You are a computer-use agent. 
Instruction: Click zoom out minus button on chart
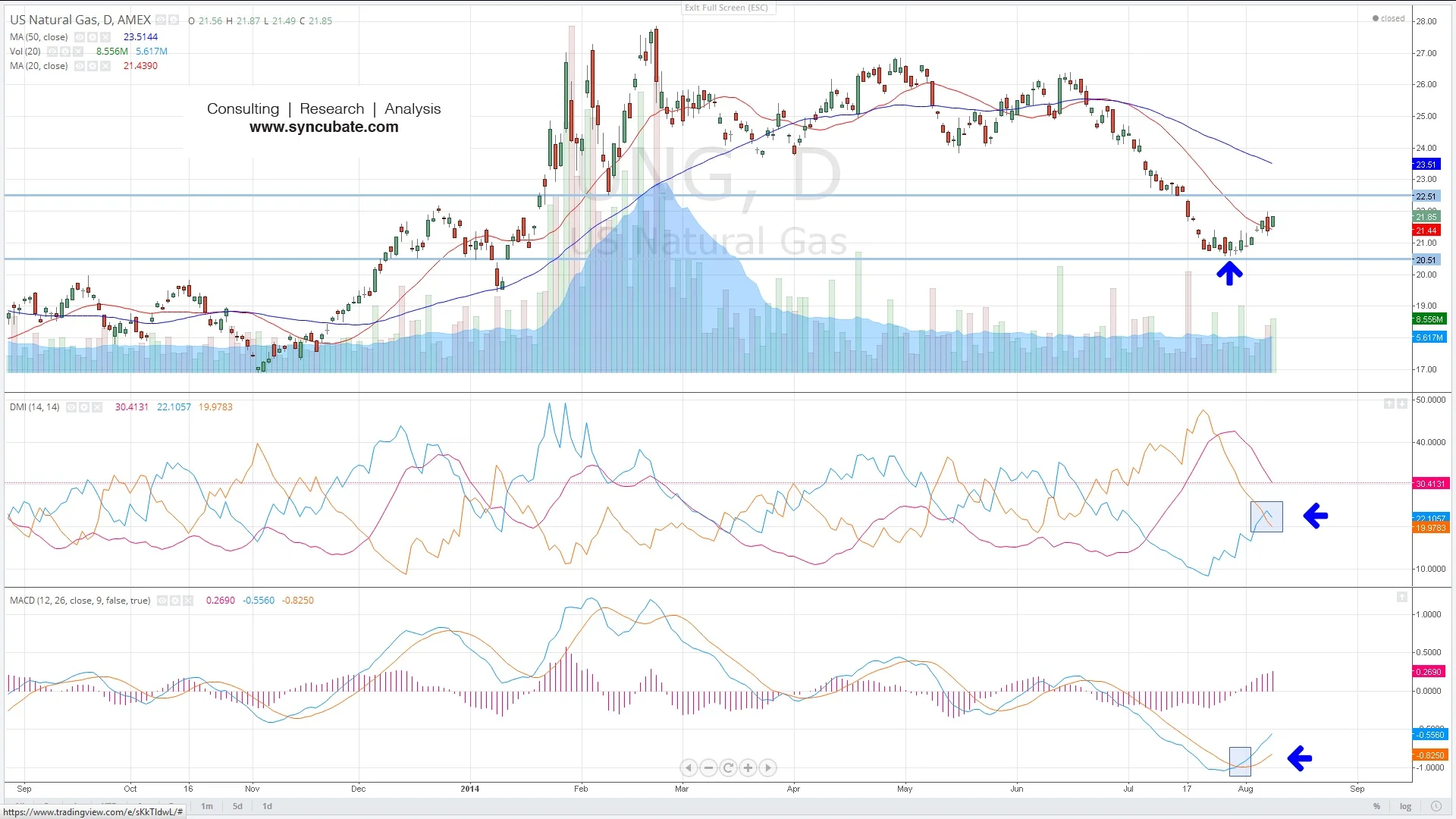point(708,768)
